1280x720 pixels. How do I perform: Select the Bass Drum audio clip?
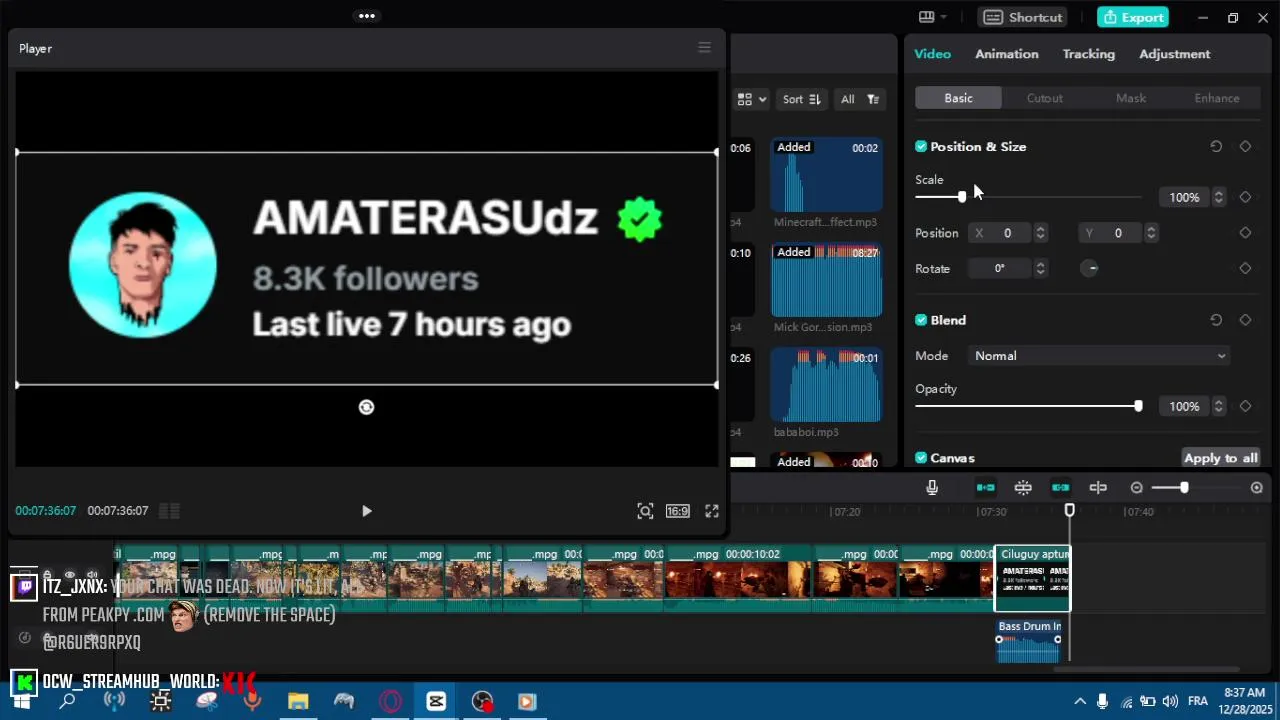tap(1029, 640)
